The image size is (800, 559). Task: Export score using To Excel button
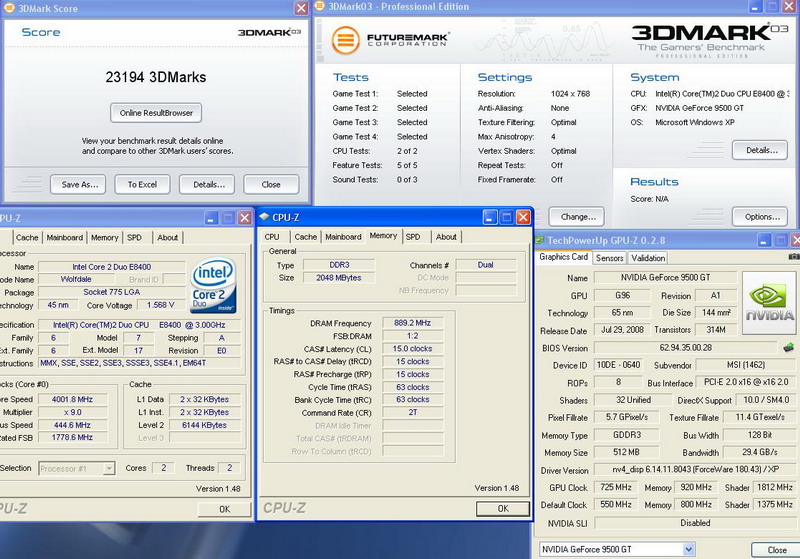point(142,185)
